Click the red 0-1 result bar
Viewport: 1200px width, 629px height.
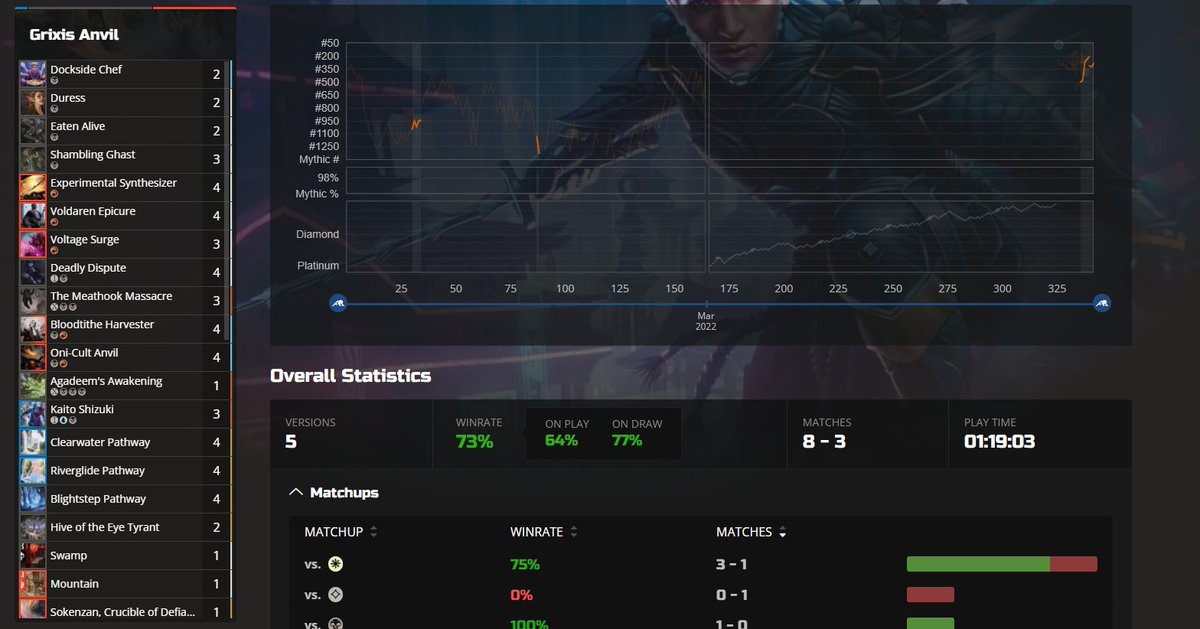tap(930, 595)
